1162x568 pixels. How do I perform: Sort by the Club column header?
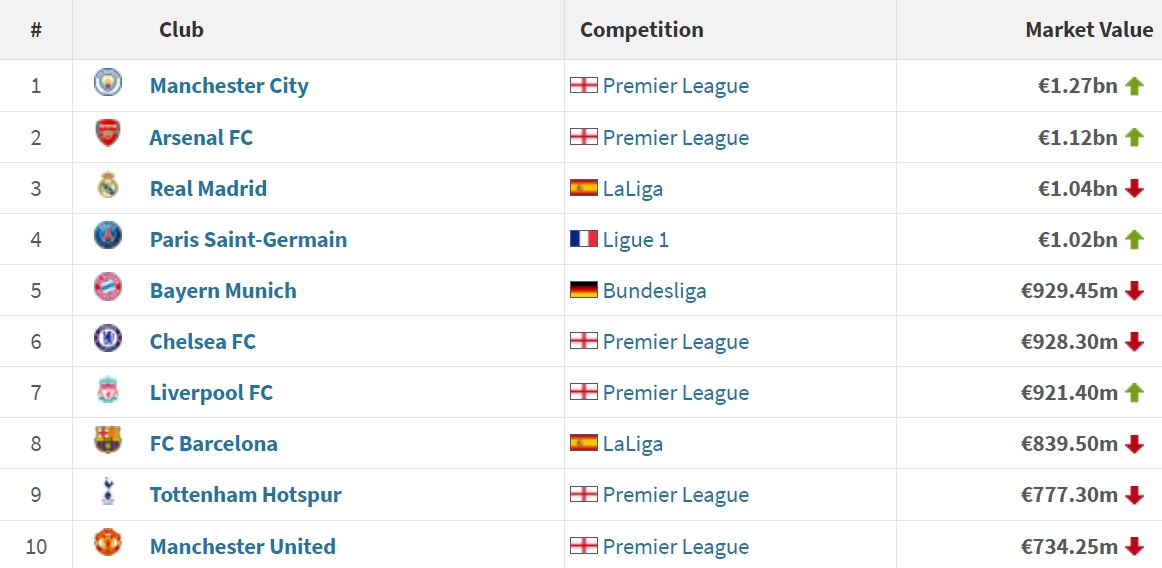coord(181,30)
